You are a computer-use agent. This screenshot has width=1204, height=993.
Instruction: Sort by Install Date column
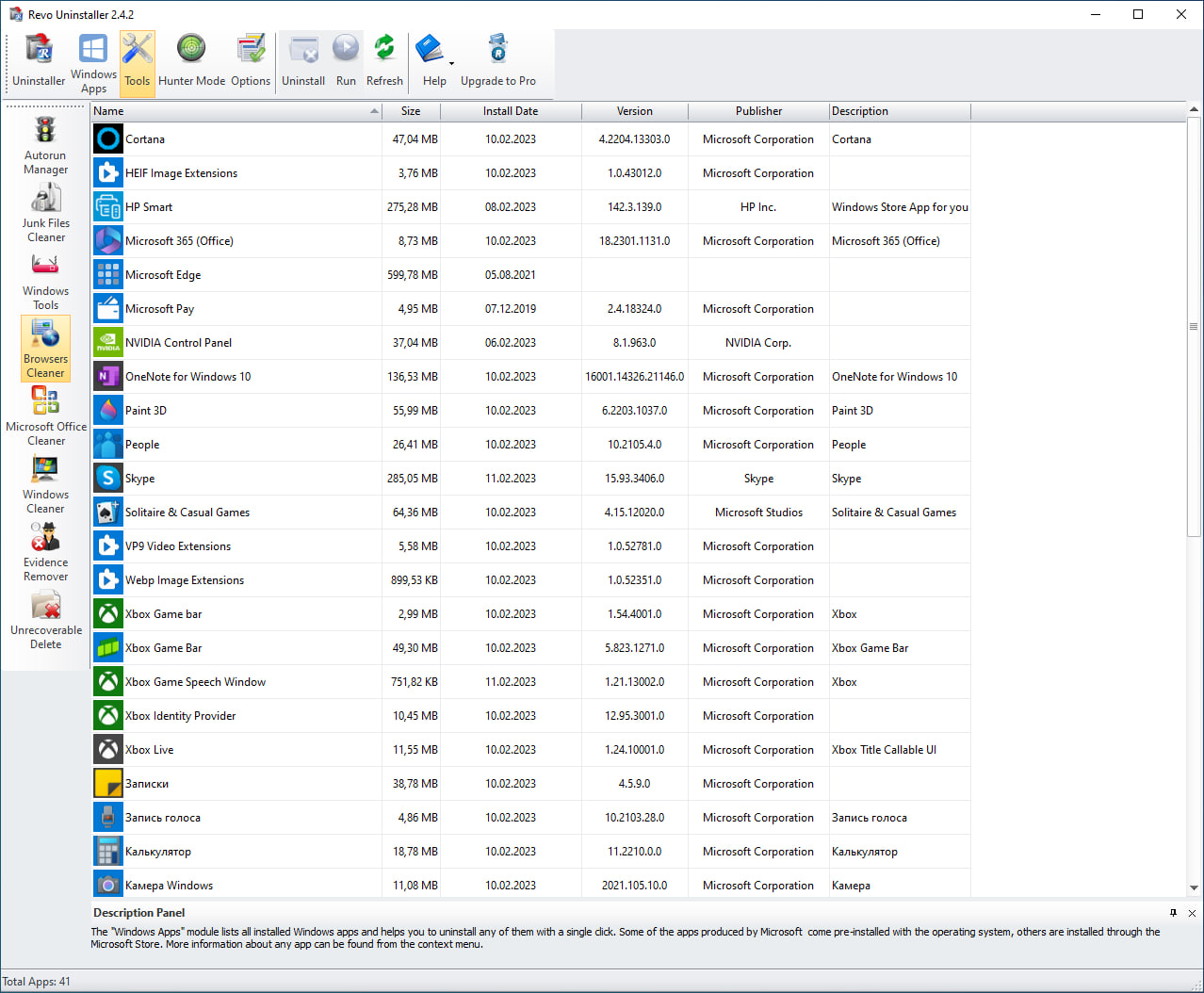click(511, 111)
